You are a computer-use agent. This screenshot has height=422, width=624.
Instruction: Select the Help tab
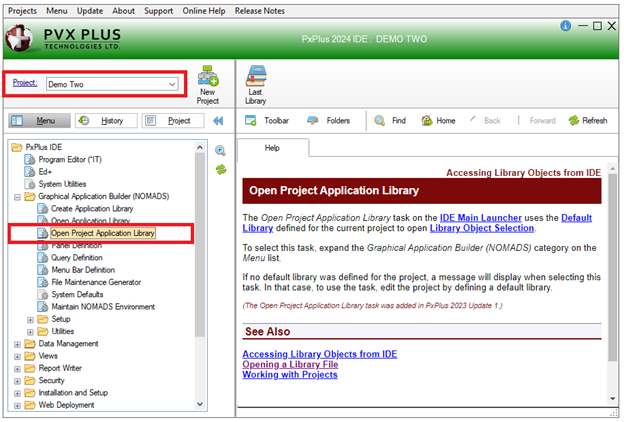coord(272,148)
